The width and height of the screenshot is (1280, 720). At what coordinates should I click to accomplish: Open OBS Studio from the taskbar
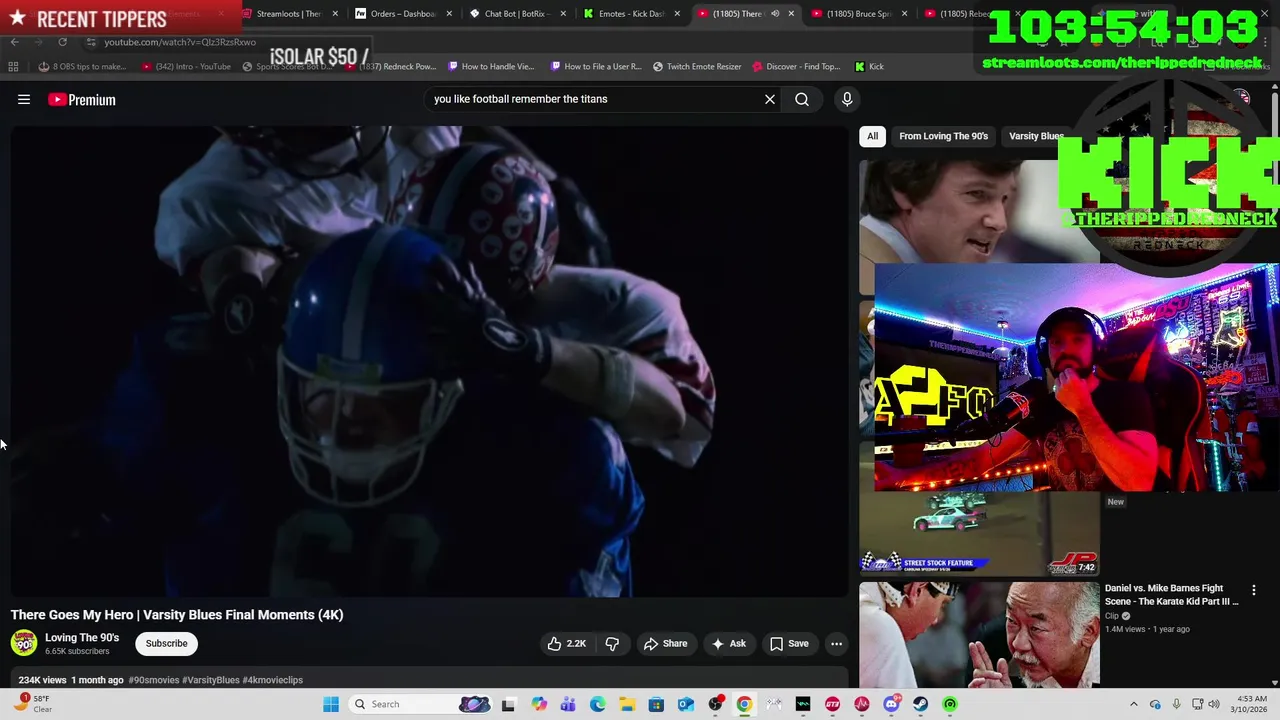coord(715,704)
